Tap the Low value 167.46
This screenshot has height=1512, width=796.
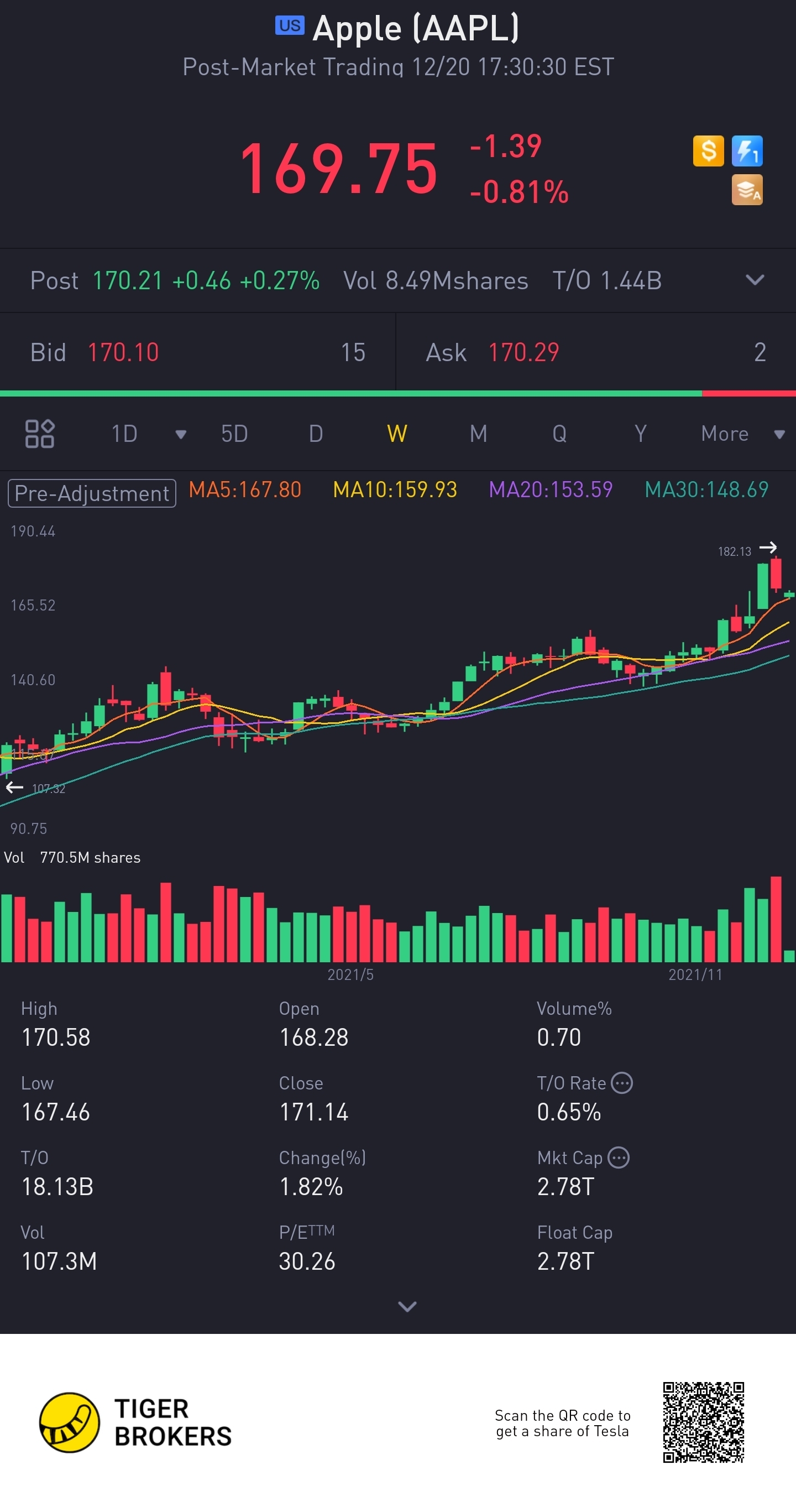click(x=56, y=1112)
